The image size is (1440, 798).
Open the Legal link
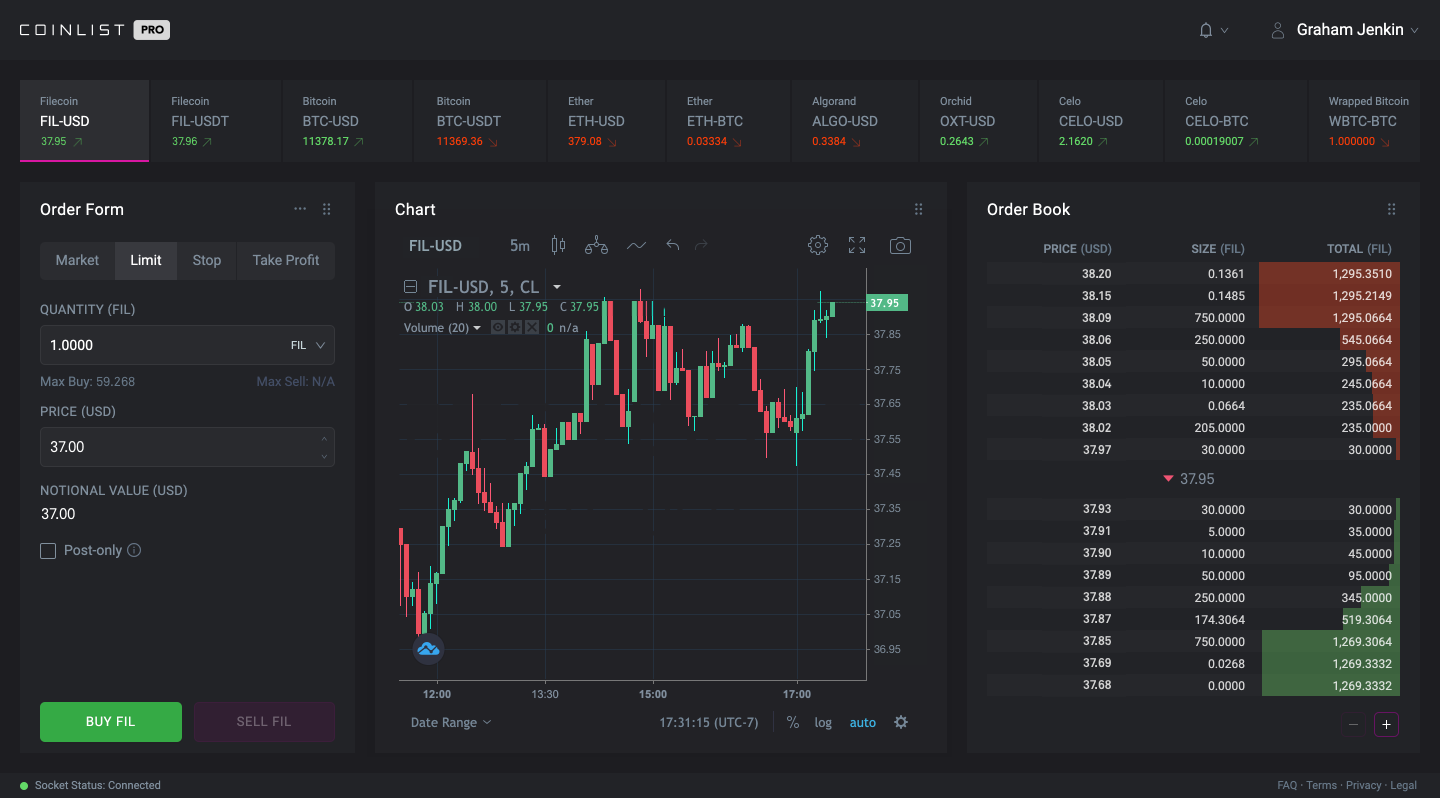click(1404, 785)
